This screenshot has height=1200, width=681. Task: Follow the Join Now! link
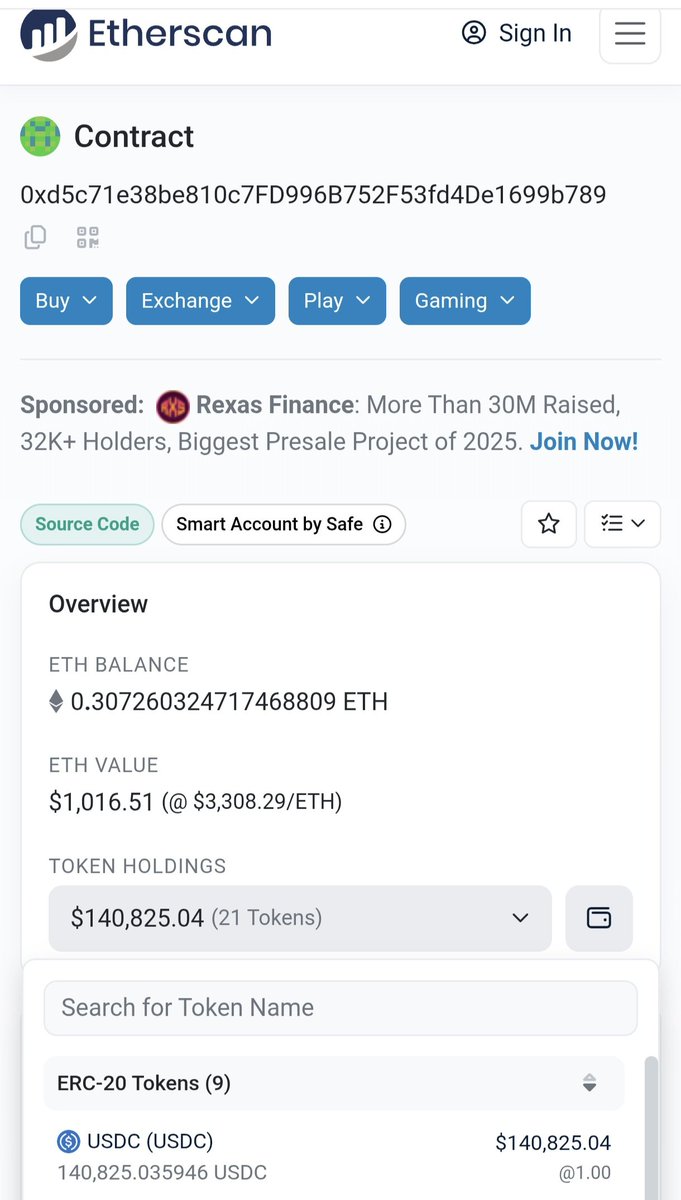(584, 442)
